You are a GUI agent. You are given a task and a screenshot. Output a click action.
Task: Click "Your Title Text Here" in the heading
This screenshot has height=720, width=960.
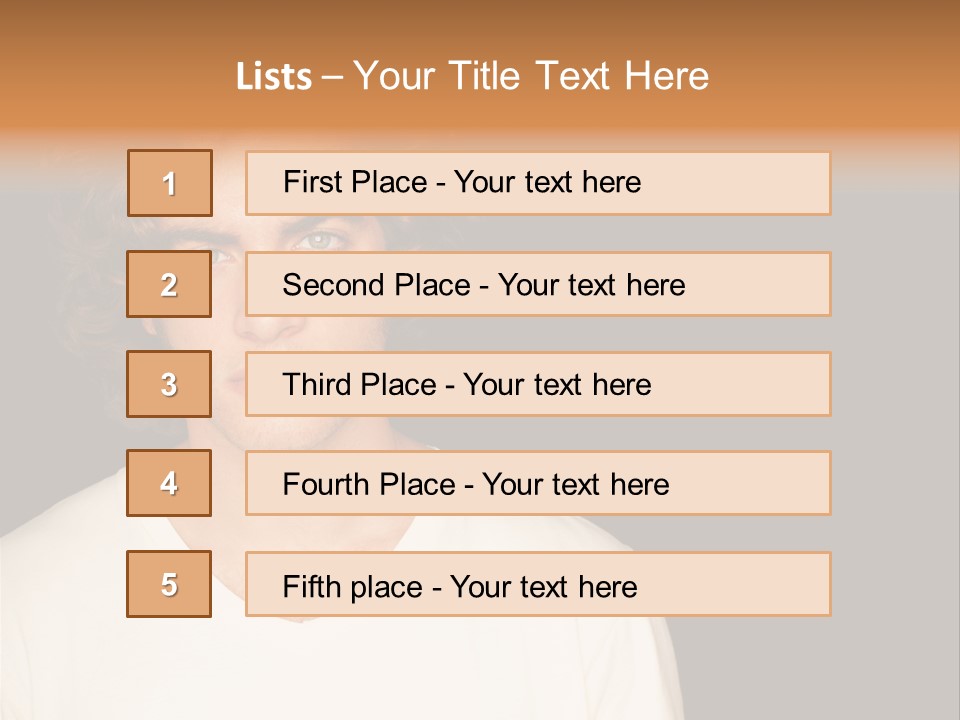(531, 76)
